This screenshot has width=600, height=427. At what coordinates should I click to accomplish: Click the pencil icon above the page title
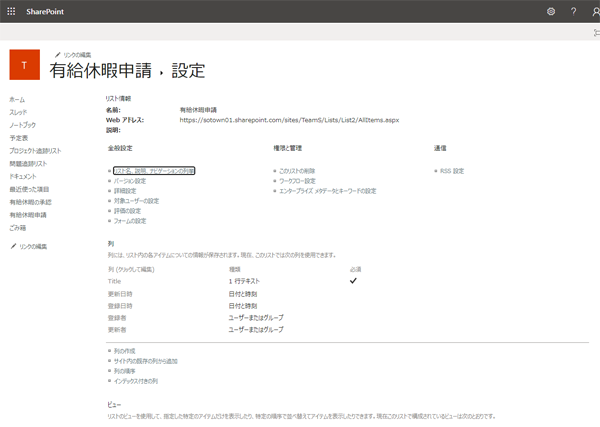coord(58,55)
